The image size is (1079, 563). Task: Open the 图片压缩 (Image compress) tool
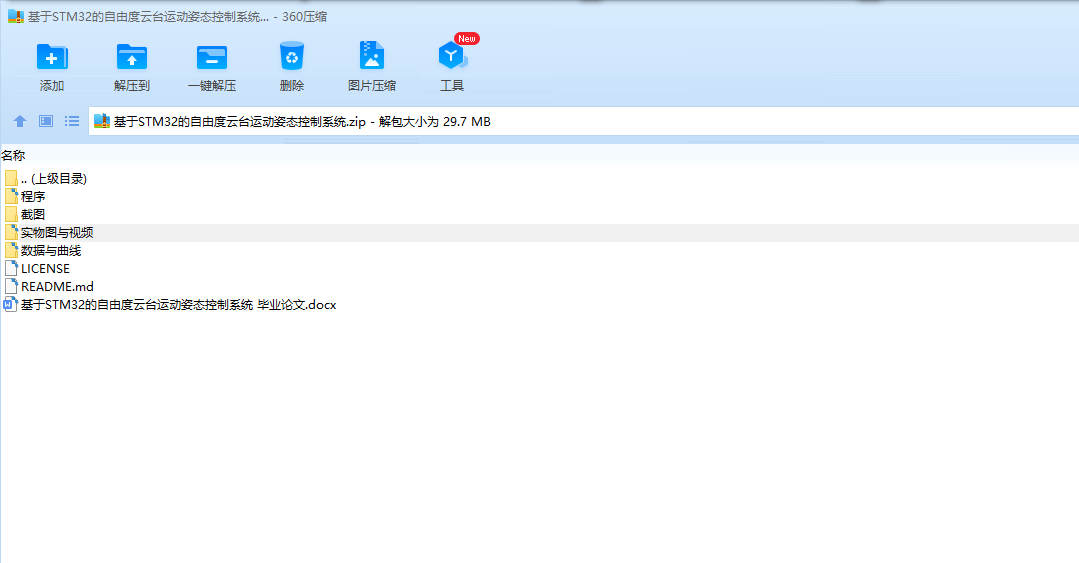tap(372, 56)
